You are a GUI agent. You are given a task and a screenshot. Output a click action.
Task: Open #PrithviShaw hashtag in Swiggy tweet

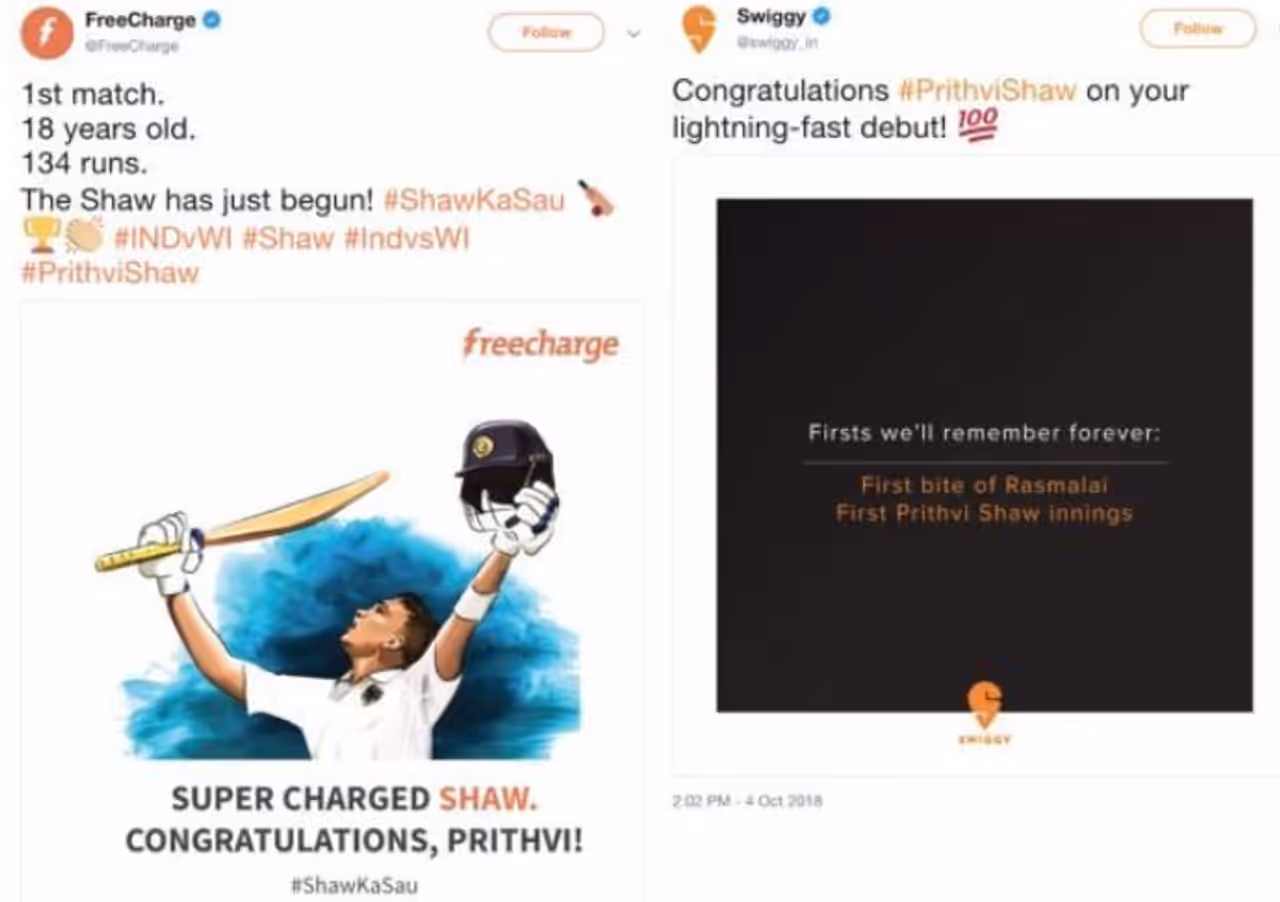tap(988, 90)
